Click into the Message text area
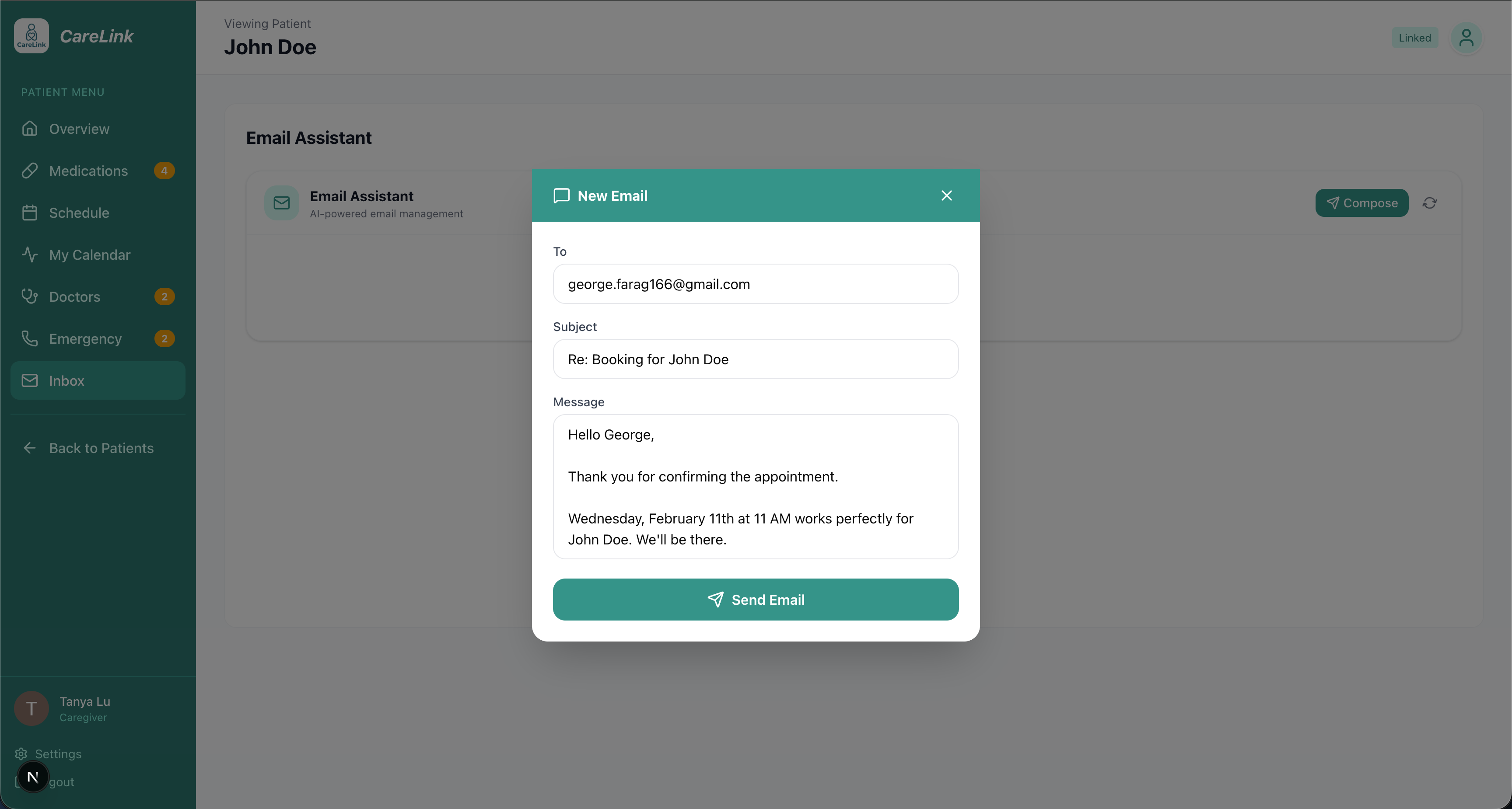1512x809 pixels. point(756,487)
